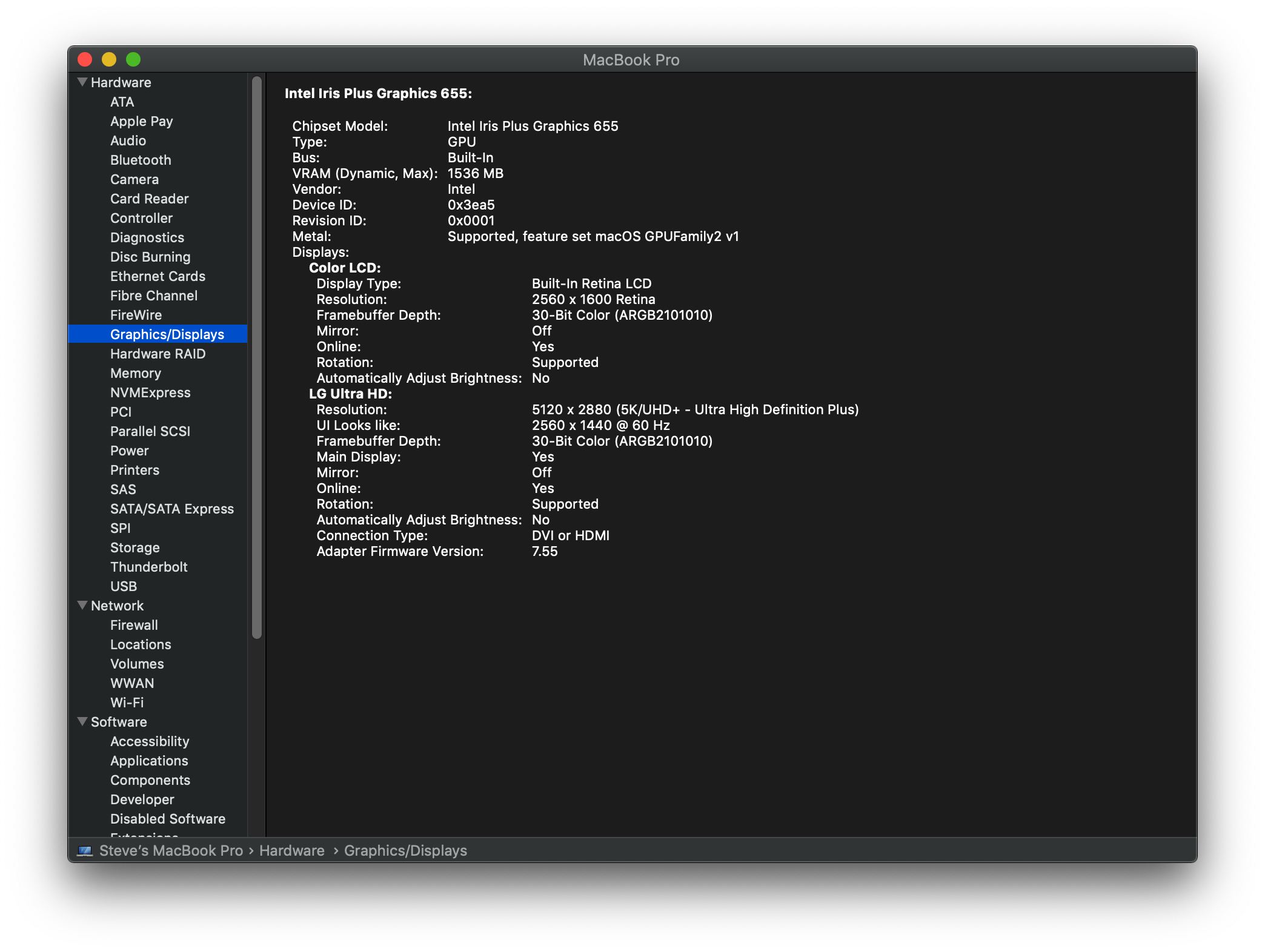This screenshot has height=952, width=1265.
Task: Select Printers in the sidebar
Action: point(134,470)
